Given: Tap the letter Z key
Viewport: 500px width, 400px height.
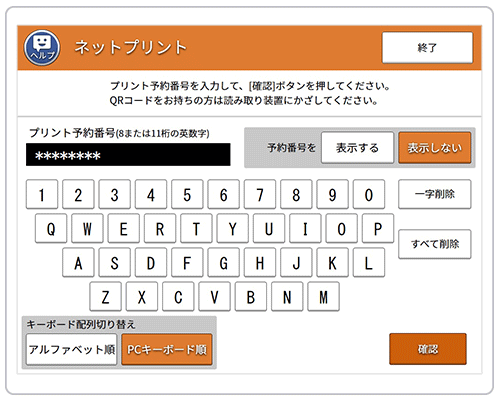Looking at the screenshot, I should click(x=105, y=297).
